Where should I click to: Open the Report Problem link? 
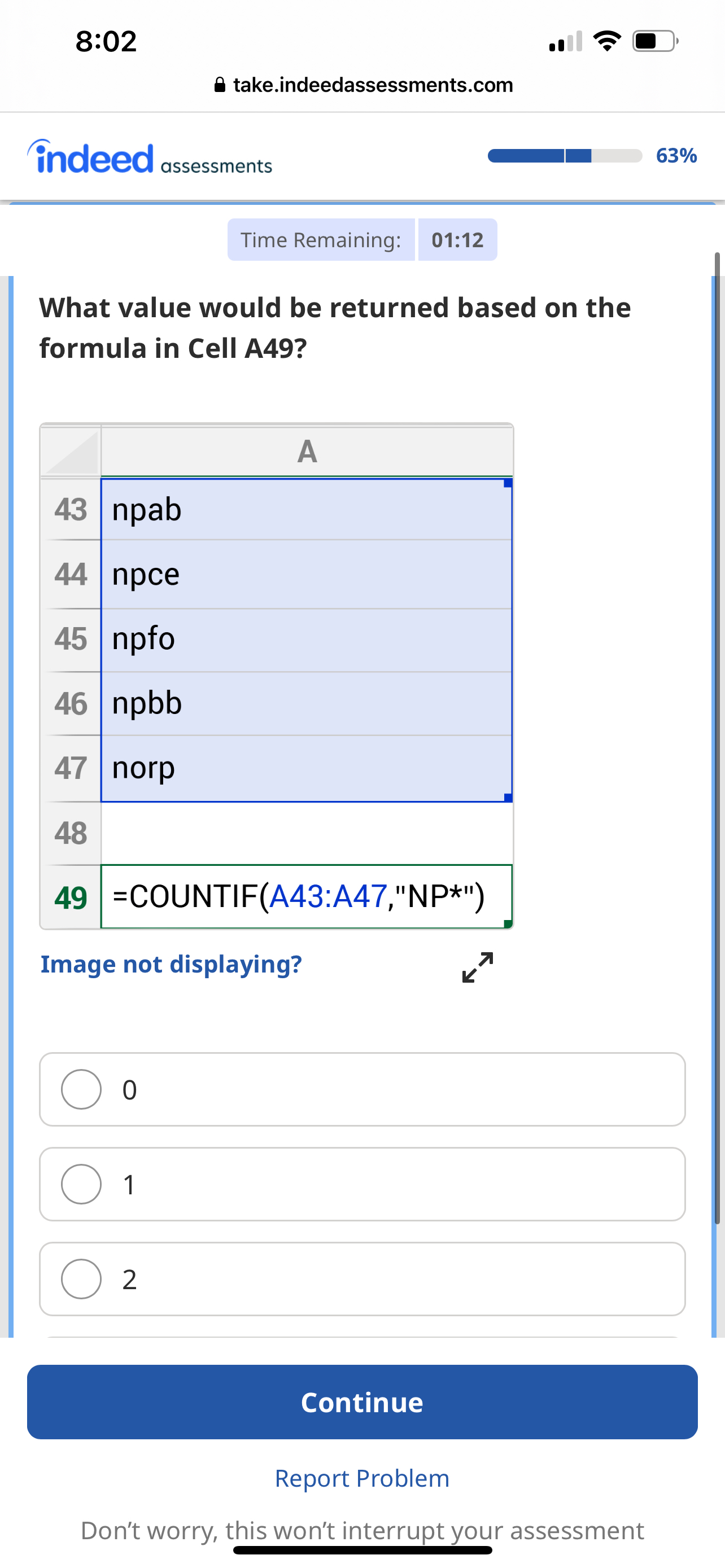[362, 1478]
